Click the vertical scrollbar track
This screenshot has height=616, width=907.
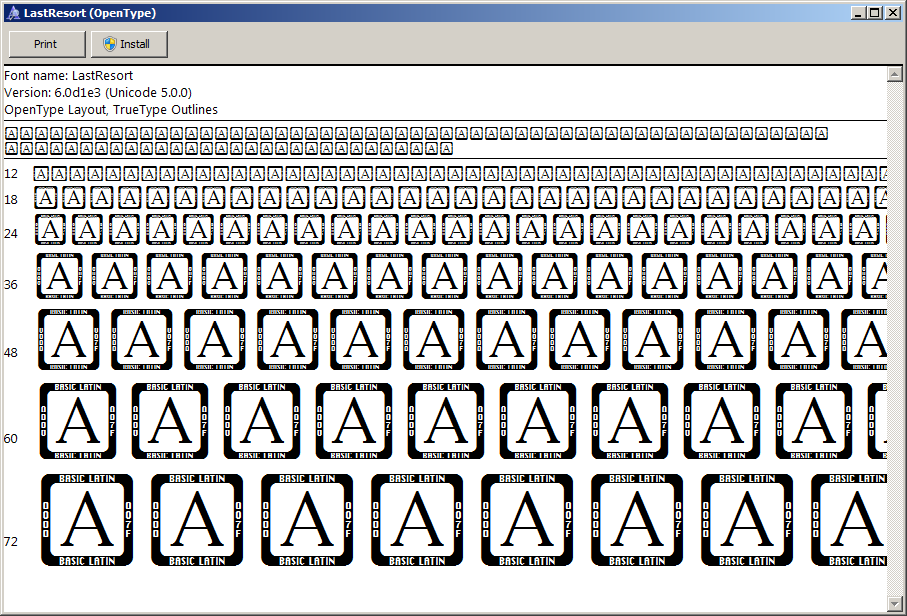[x=894, y=340]
